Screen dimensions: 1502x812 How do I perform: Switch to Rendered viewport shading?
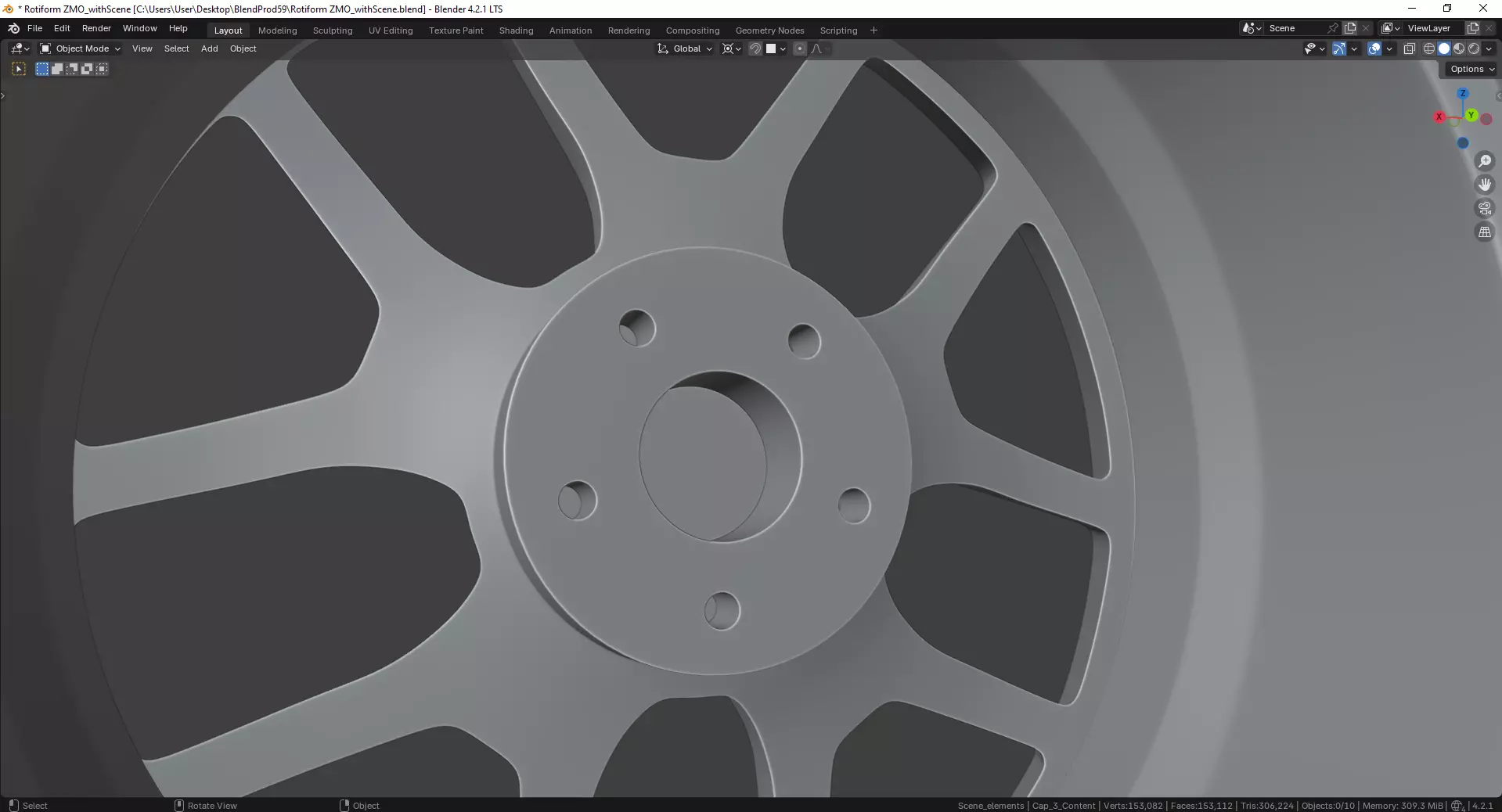tap(1474, 49)
